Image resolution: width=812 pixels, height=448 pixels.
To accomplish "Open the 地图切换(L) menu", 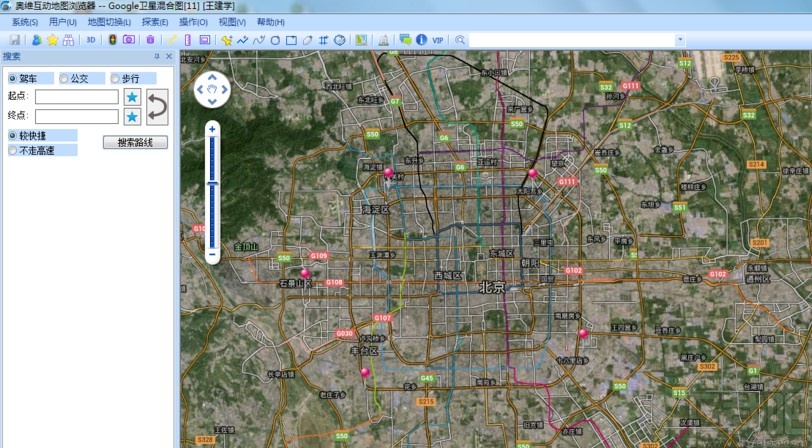I will tap(109, 22).
